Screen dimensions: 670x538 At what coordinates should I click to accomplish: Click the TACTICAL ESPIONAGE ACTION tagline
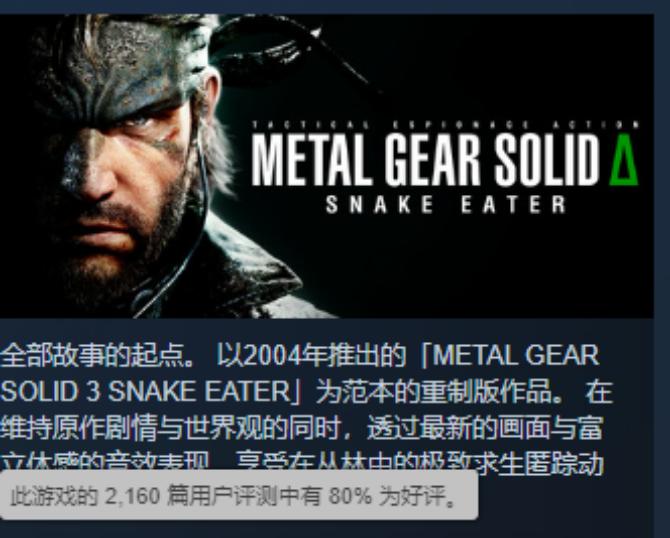click(446, 125)
